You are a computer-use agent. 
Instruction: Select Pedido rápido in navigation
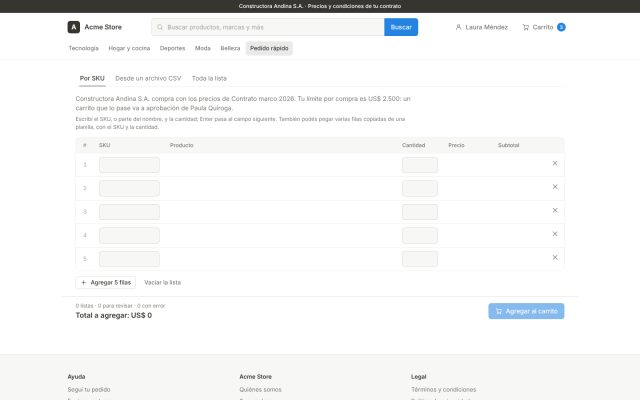pyautogui.click(x=269, y=48)
